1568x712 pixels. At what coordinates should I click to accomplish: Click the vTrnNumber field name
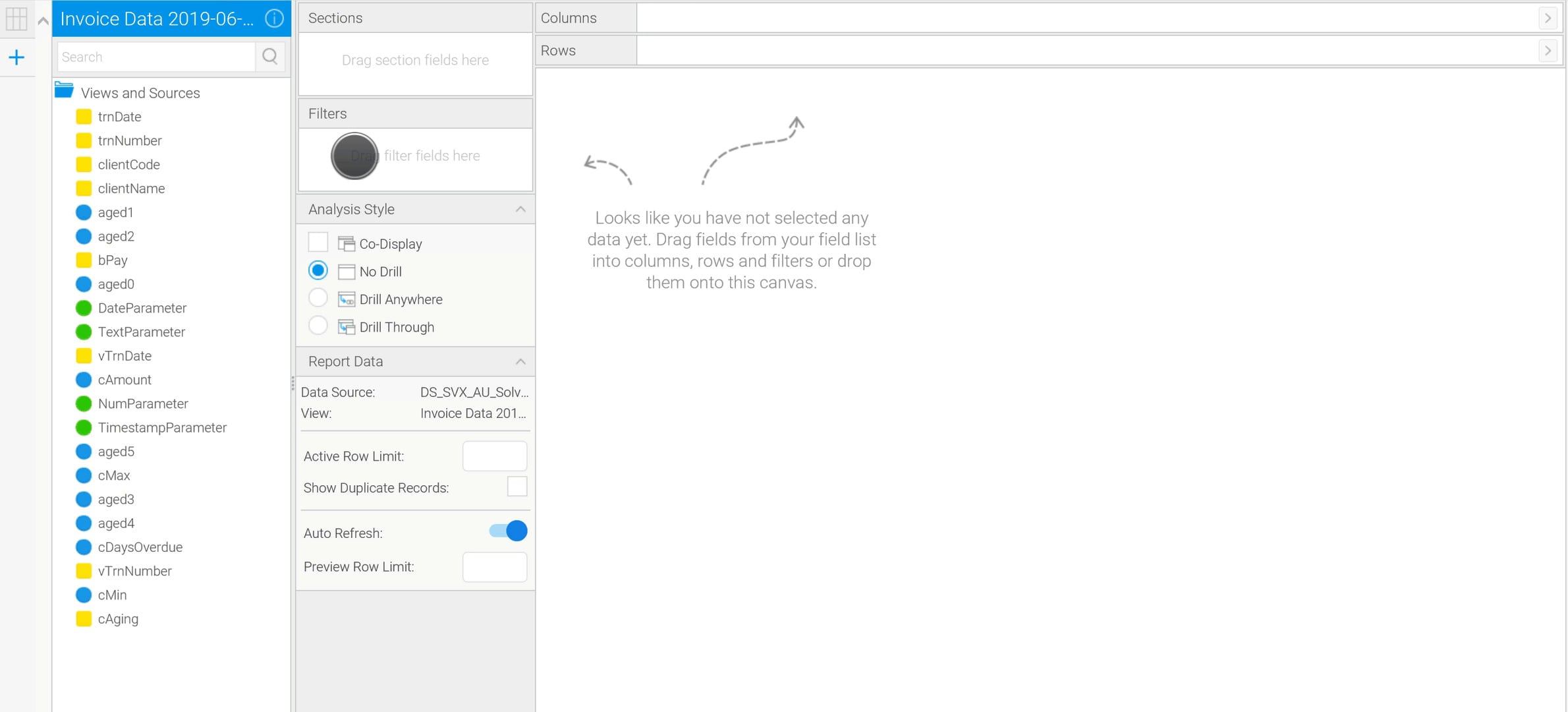pyautogui.click(x=135, y=571)
